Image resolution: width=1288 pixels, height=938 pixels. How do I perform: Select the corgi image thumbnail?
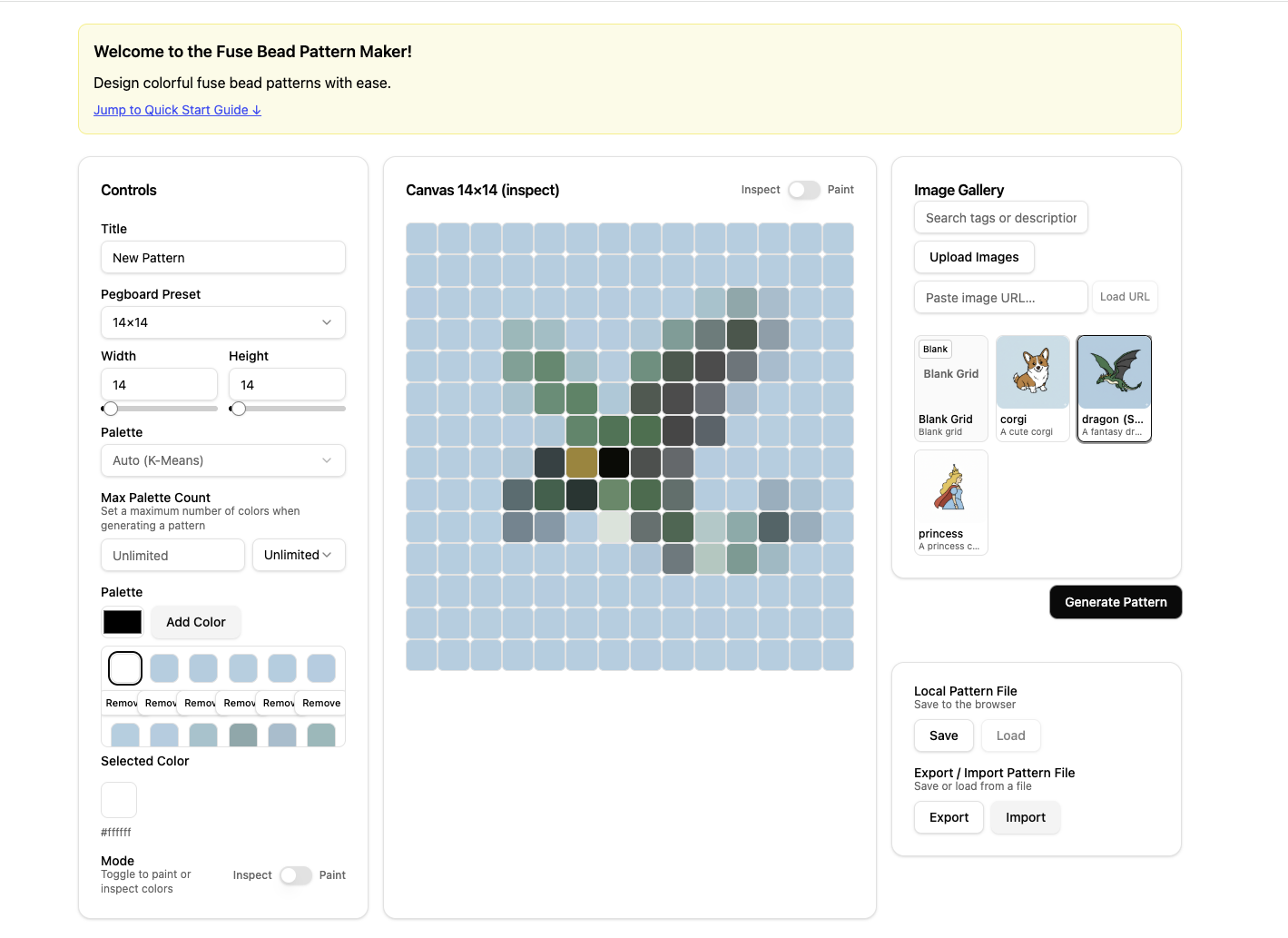1032,389
